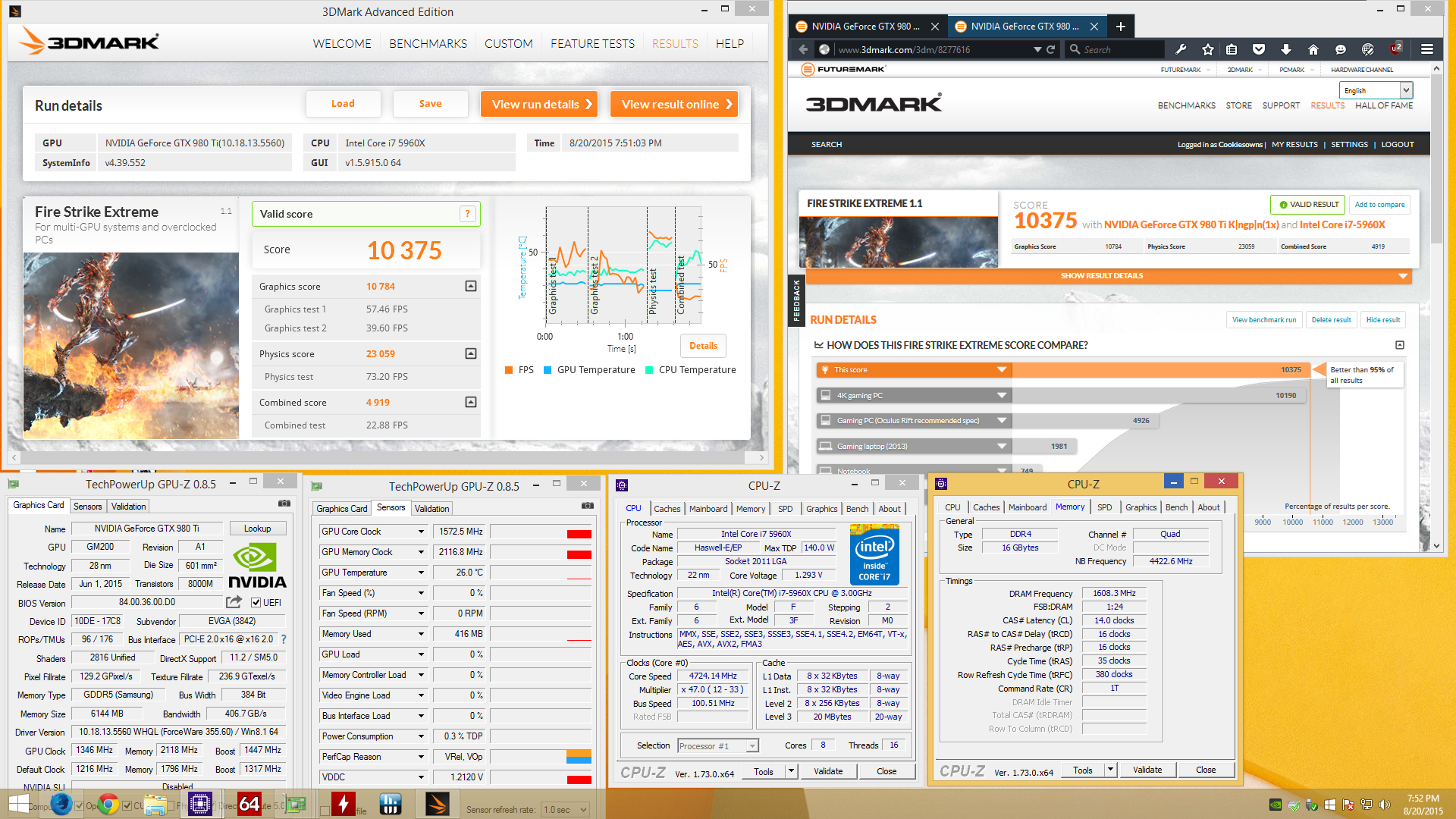Switch to Validation tab in left GPU-Z window
Viewport: 1456px width, 819px height.
[128, 507]
